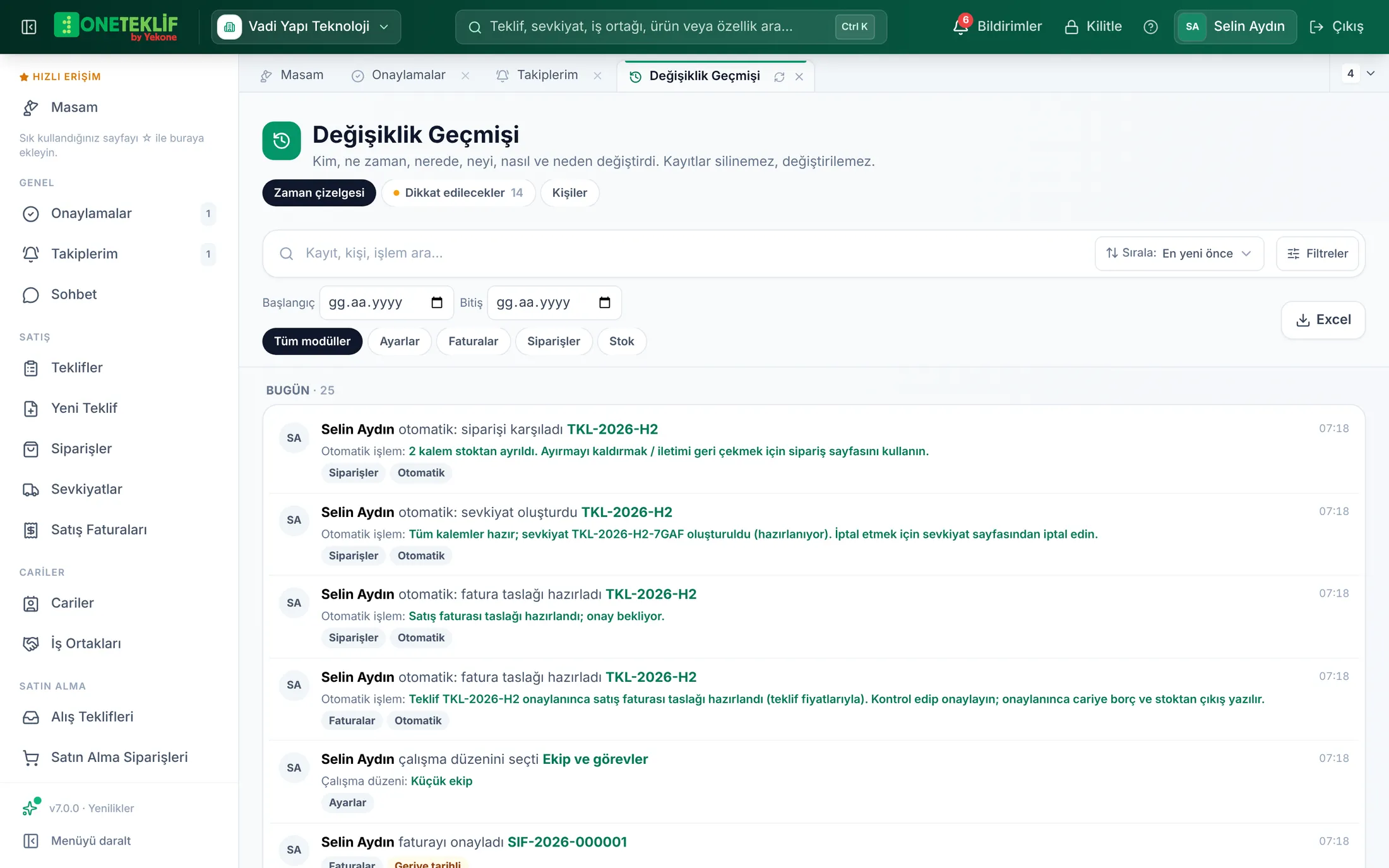Filter by Ayarlar module chip
1389x868 pixels.
coord(400,341)
